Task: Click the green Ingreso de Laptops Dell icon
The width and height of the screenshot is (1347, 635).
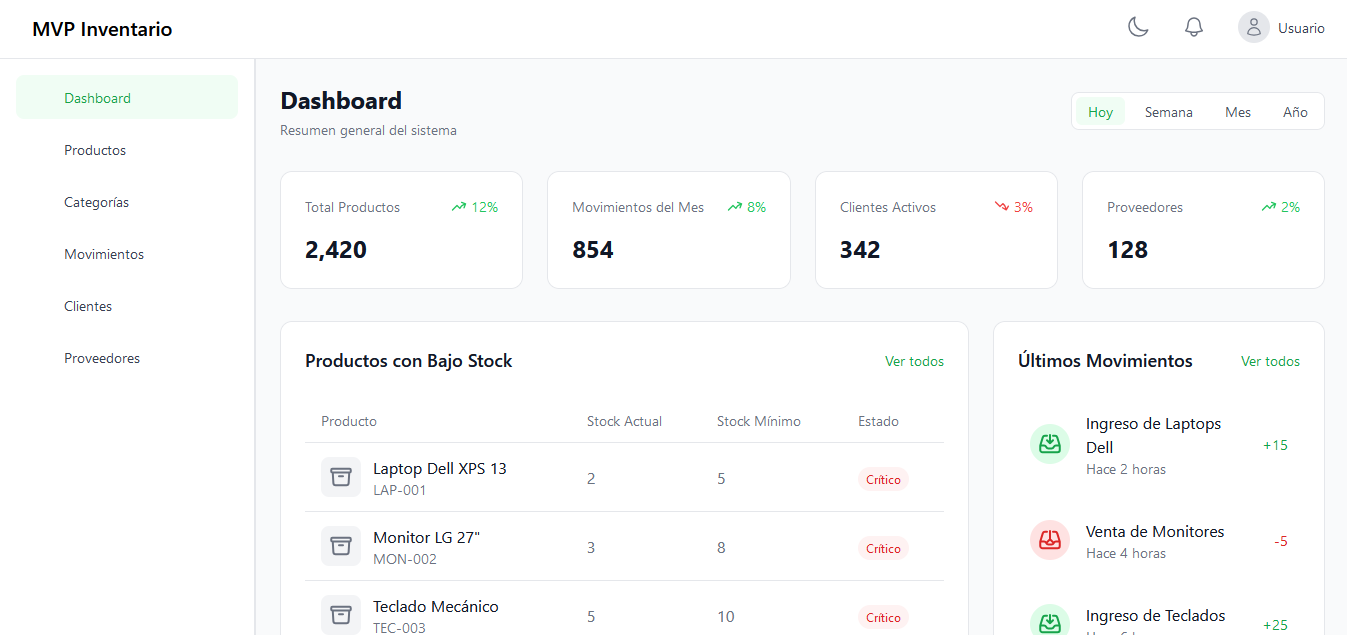Action: (x=1050, y=444)
